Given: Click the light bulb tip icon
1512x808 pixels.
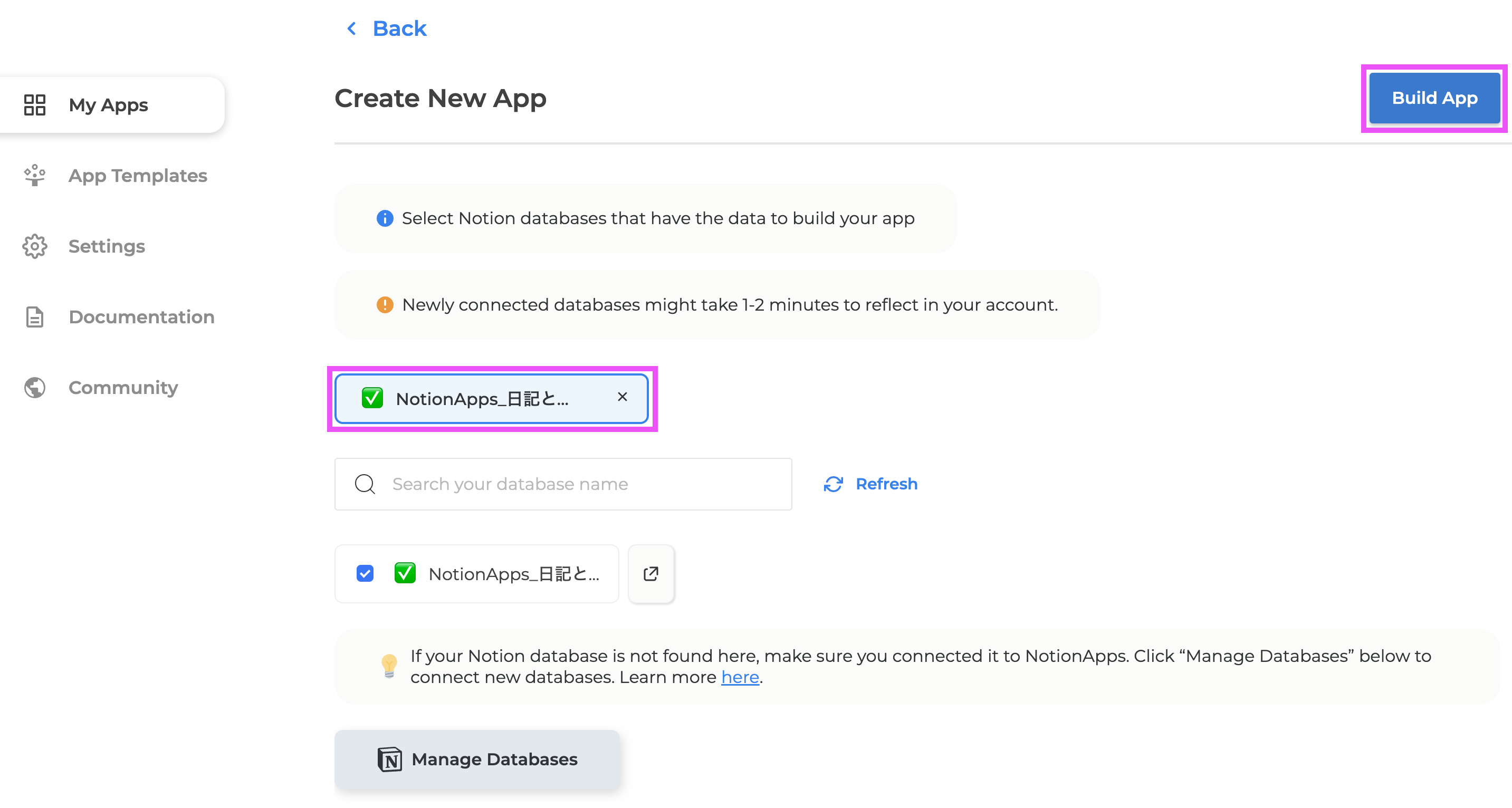Looking at the screenshot, I should 389,666.
